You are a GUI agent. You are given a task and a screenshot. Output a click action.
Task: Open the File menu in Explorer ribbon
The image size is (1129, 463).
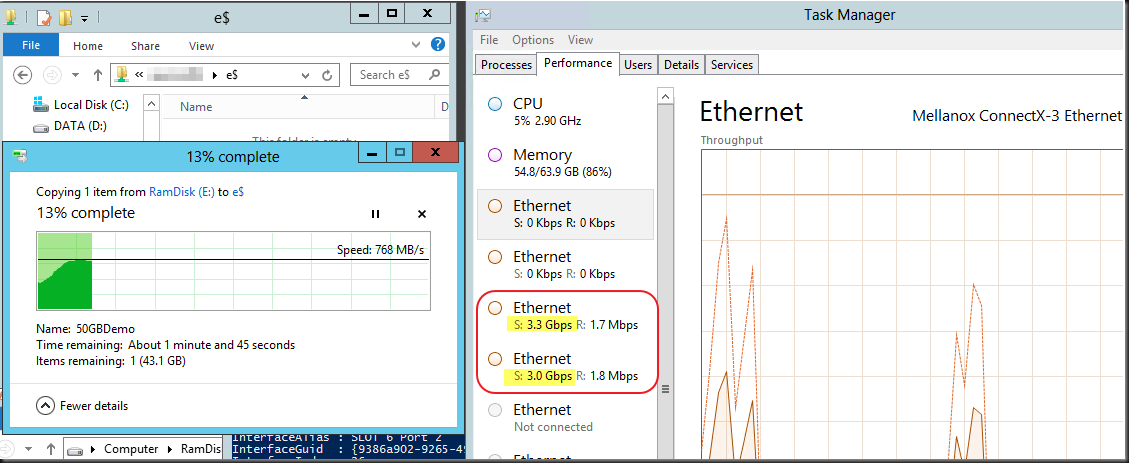31,45
